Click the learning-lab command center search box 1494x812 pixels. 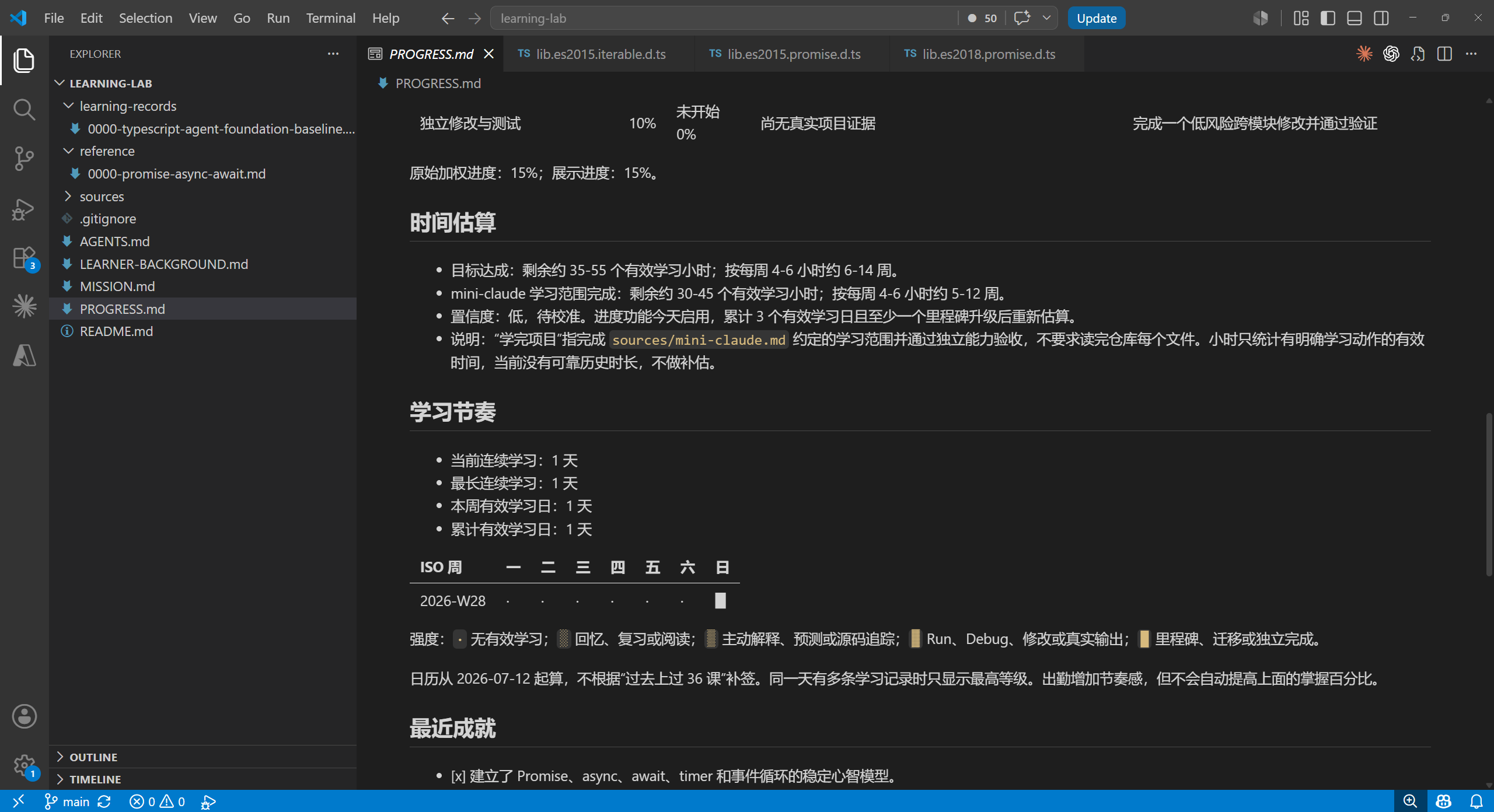pyautogui.click(x=724, y=18)
